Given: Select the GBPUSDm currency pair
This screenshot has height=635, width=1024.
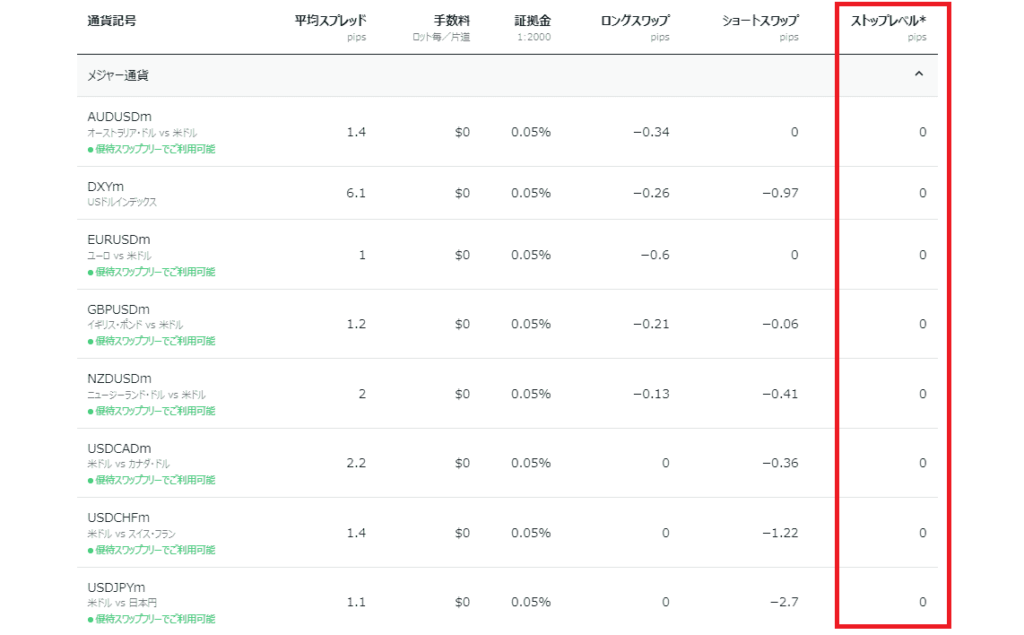Looking at the screenshot, I should tap(118, 309).
